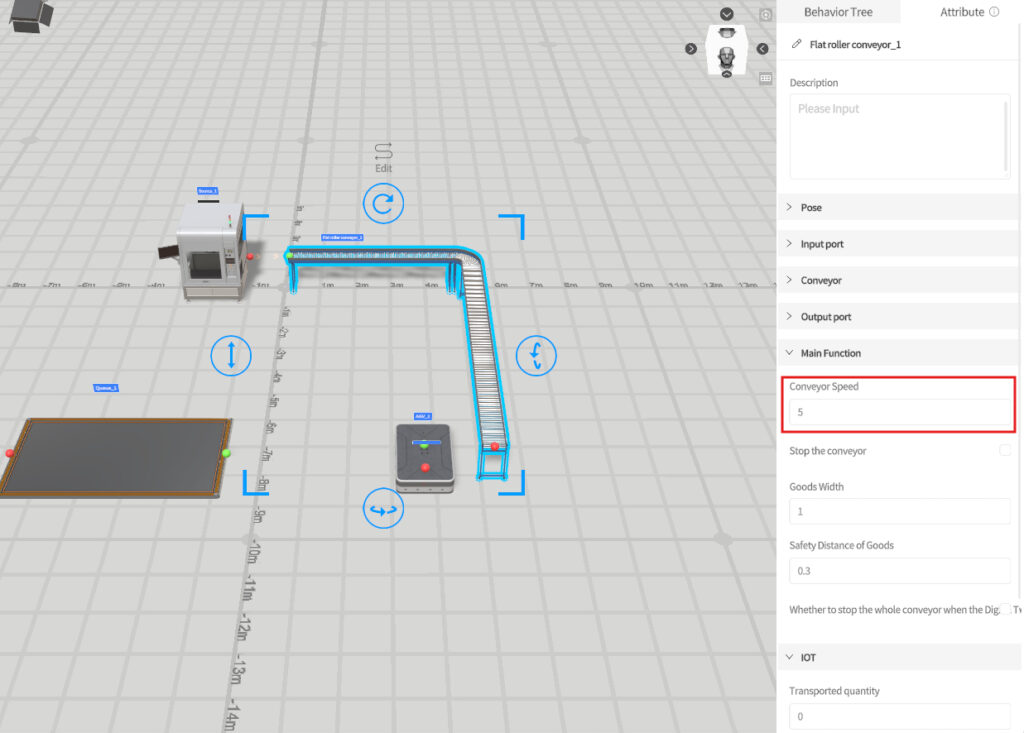Collapse the IOT section
1024x733 pixels.
tap(899, 657)
